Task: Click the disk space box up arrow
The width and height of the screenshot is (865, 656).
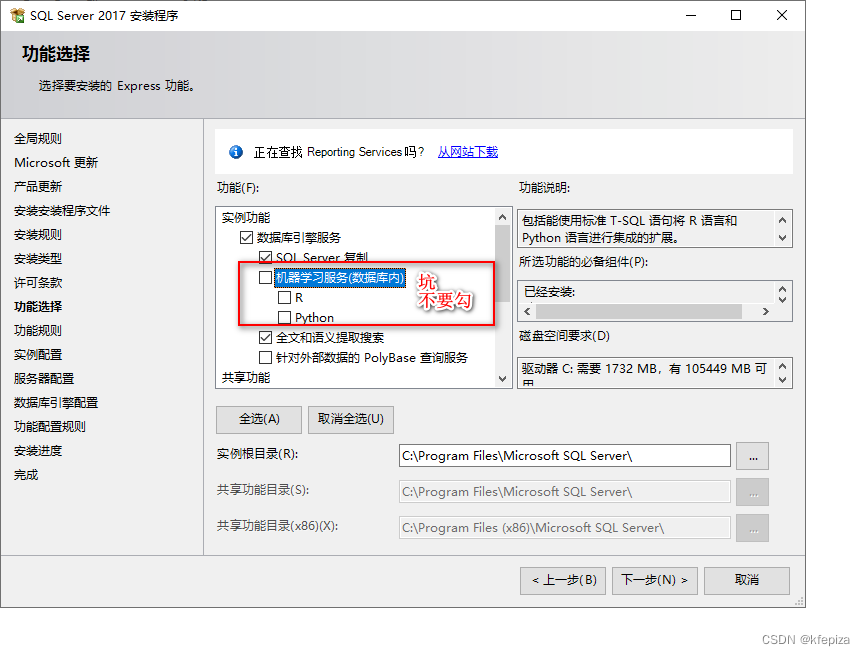Action: pos(782,366)
